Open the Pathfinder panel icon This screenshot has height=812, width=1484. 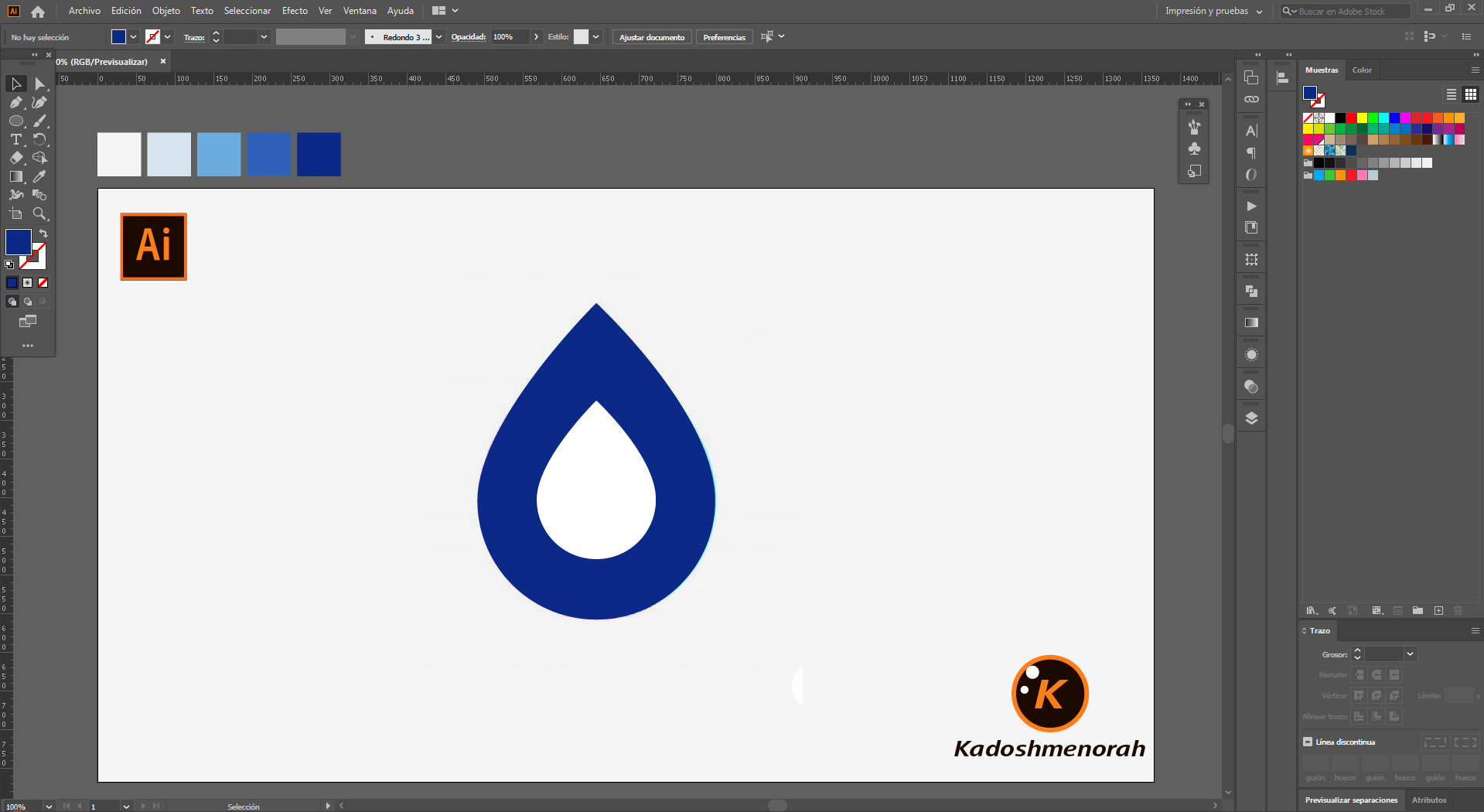pos(1251,291)
